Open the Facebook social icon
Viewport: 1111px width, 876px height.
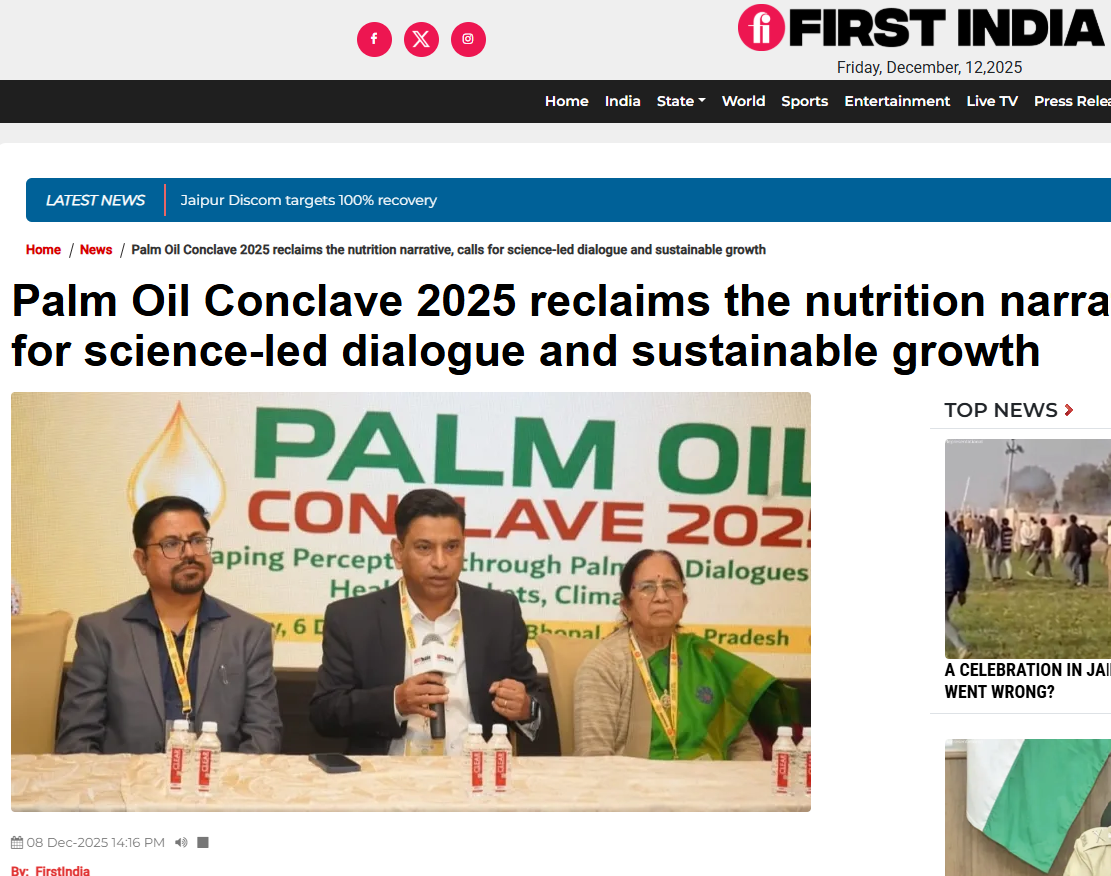[374, 39]
